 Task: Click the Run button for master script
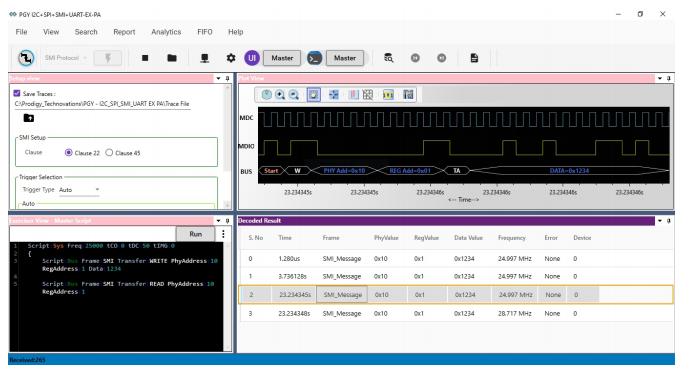[x=196, y=234]
